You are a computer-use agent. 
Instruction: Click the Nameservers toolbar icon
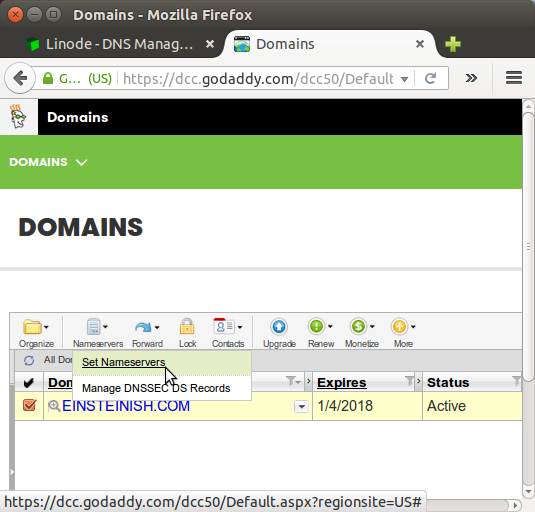tap(93, 326)
